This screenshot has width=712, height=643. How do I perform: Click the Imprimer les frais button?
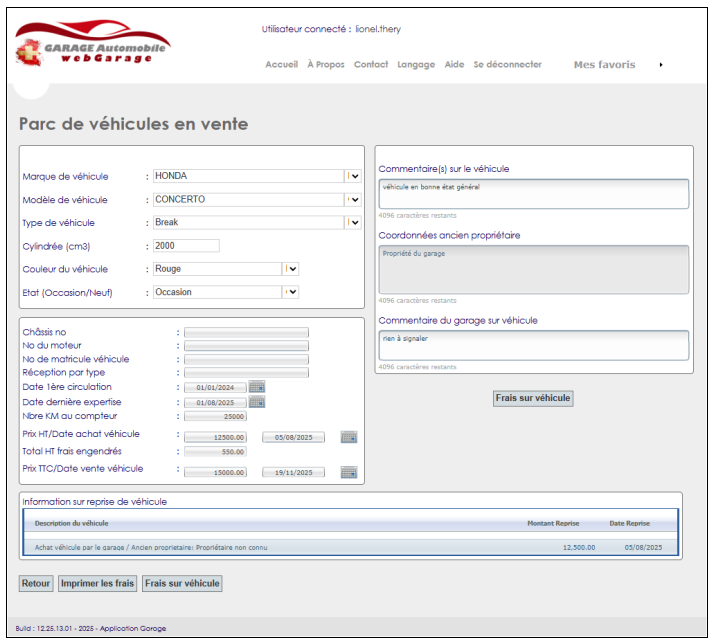coord(97,583)
